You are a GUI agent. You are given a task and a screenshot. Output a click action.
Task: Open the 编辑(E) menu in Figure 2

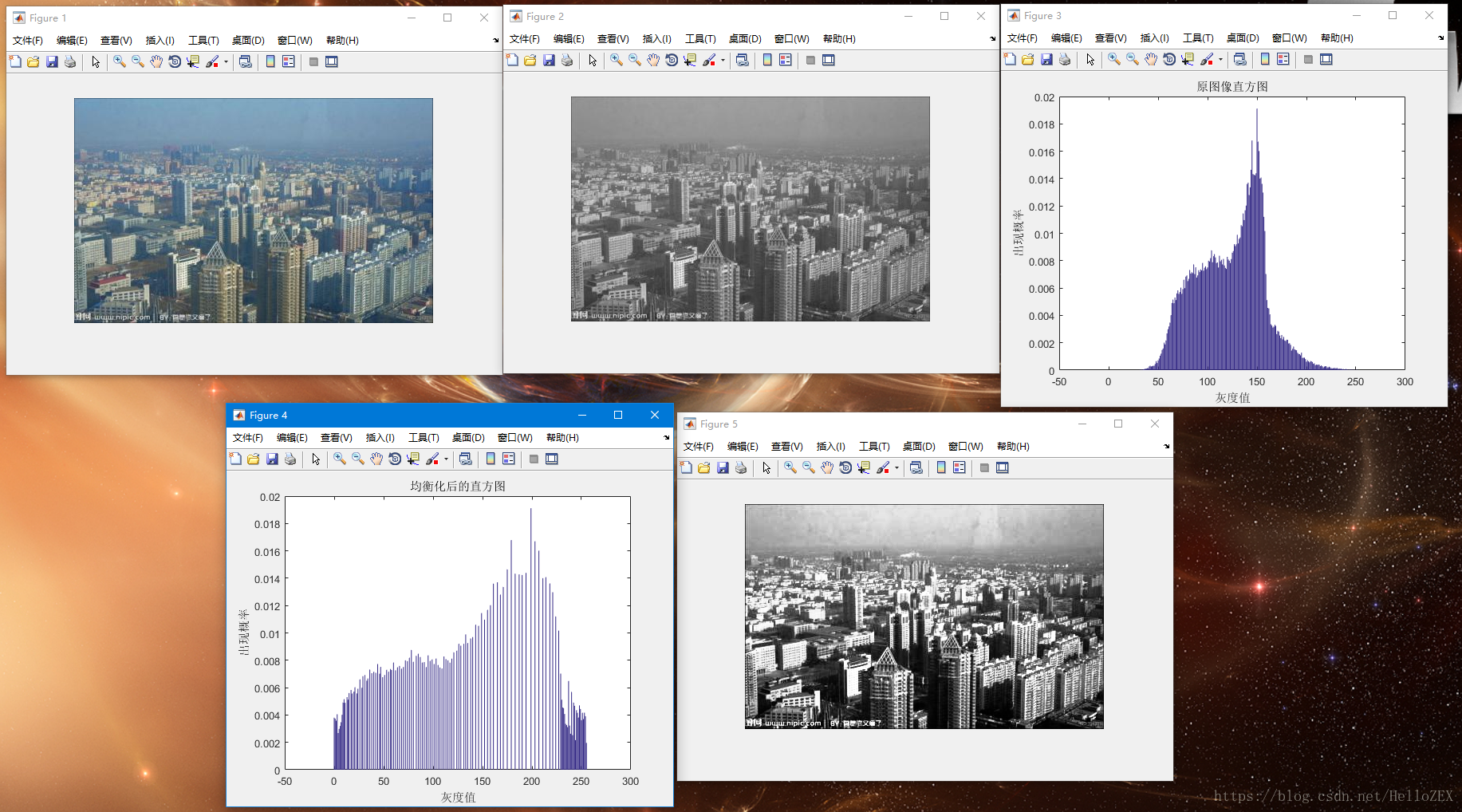tap(569, 39)
